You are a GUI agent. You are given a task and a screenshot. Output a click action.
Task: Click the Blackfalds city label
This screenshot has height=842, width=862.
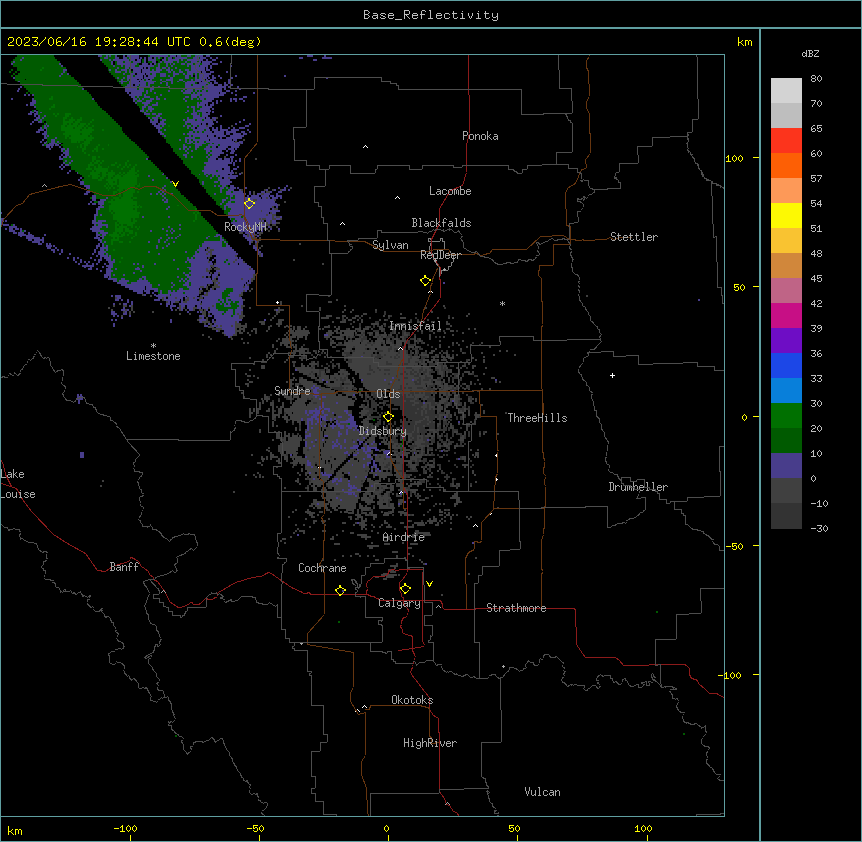pyautogui.click(x=441, y=223)
